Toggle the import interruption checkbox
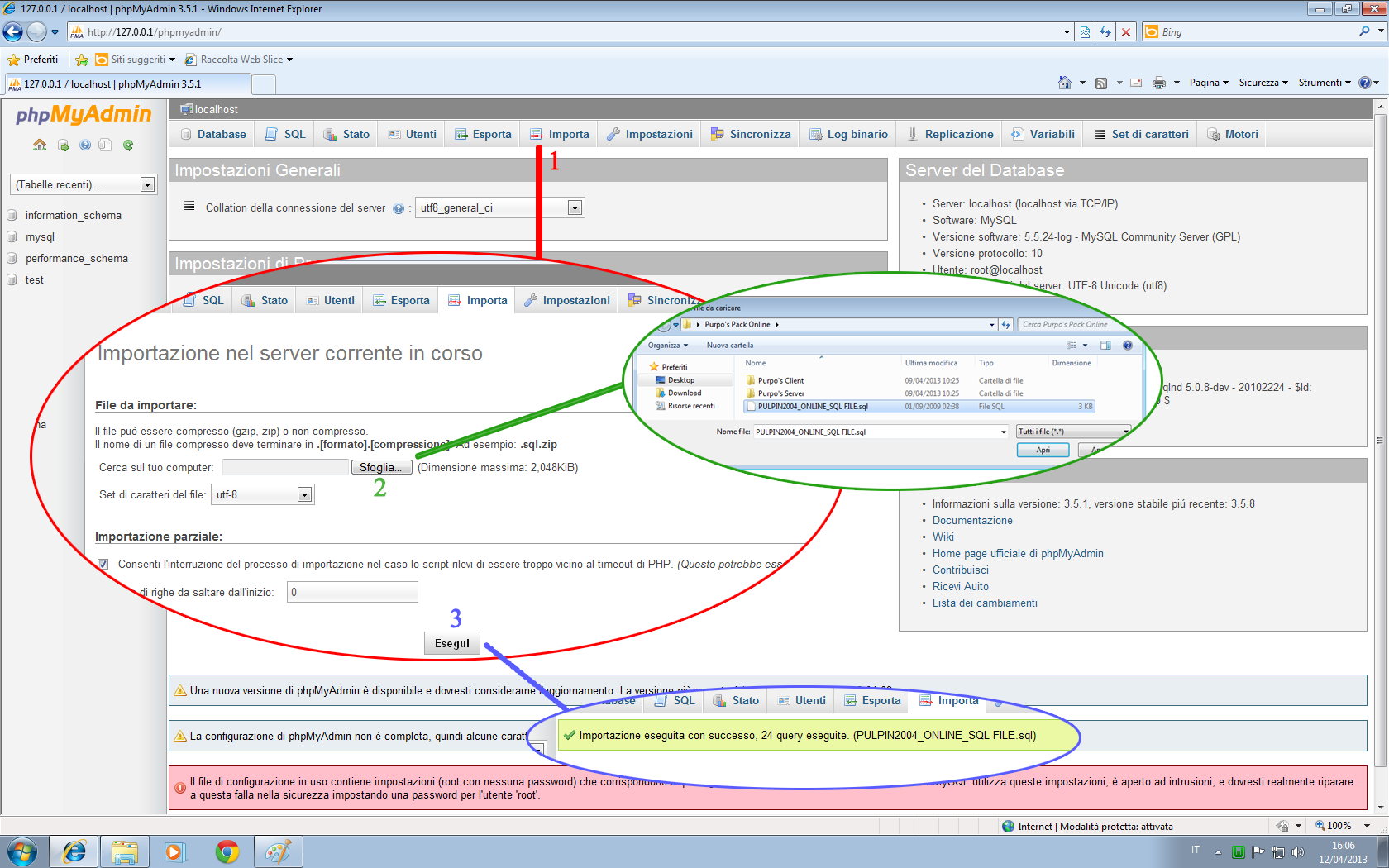Viewport: 1389px width, 868px height. [103, 565]
